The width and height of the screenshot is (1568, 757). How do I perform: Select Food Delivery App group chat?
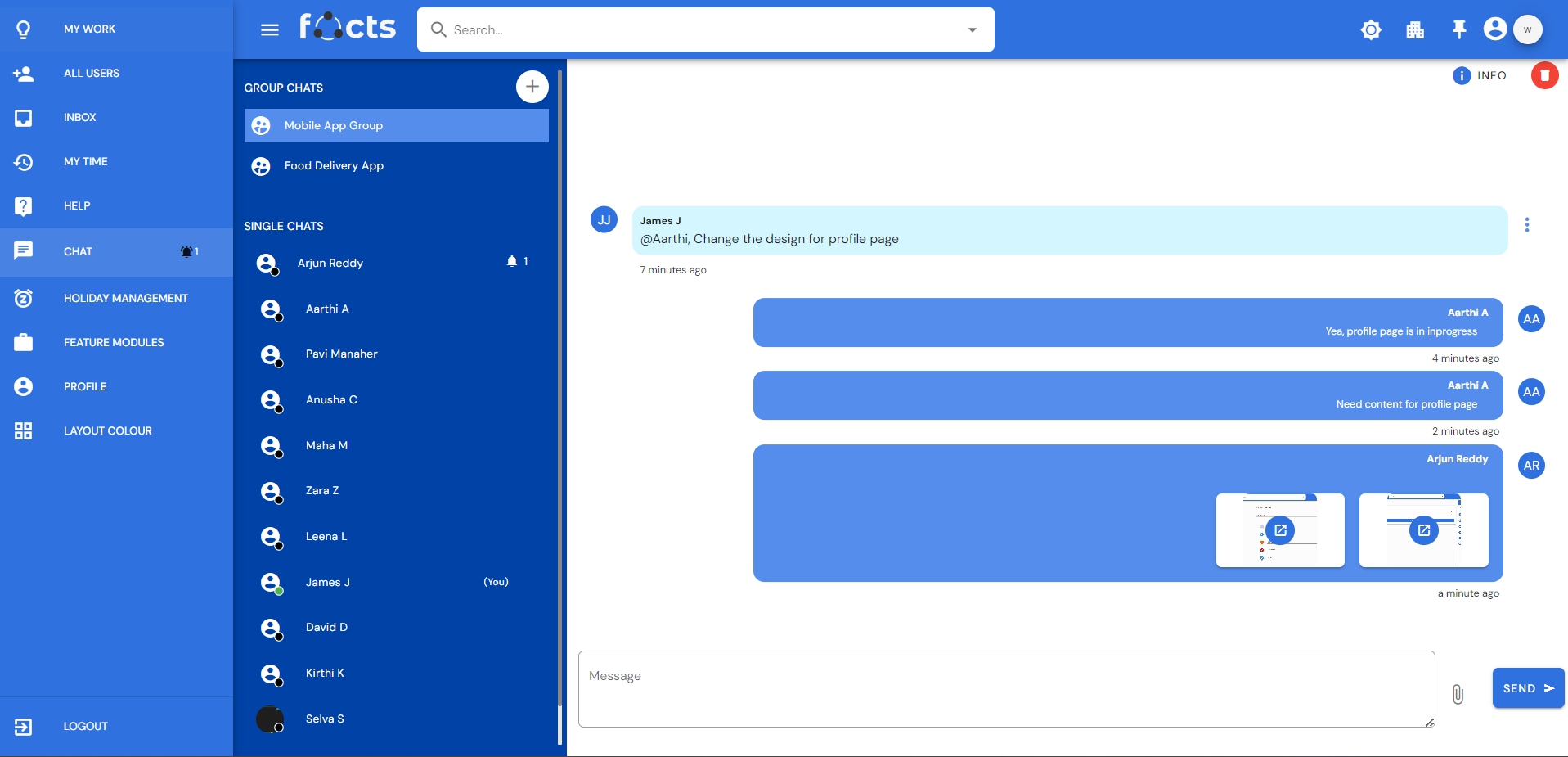[334, 166]
